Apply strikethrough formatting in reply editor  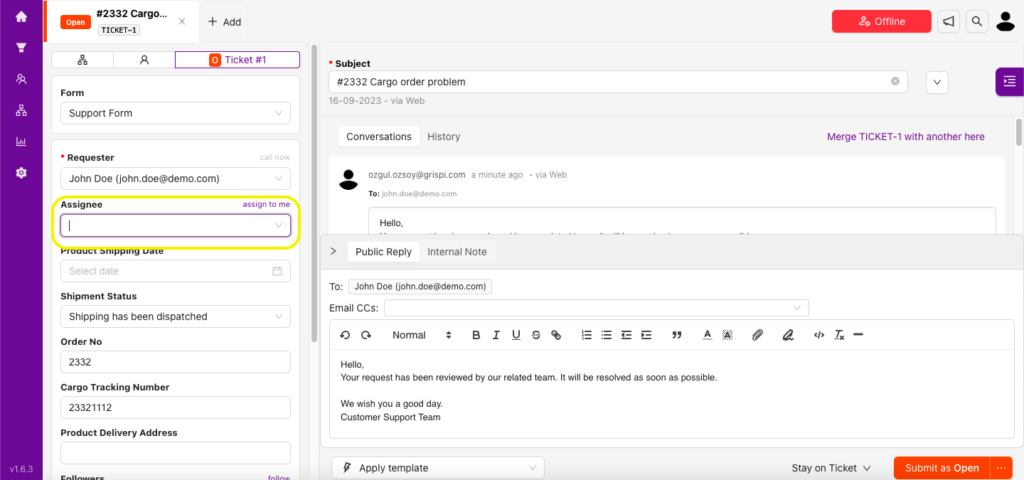(x=536, y=335)
